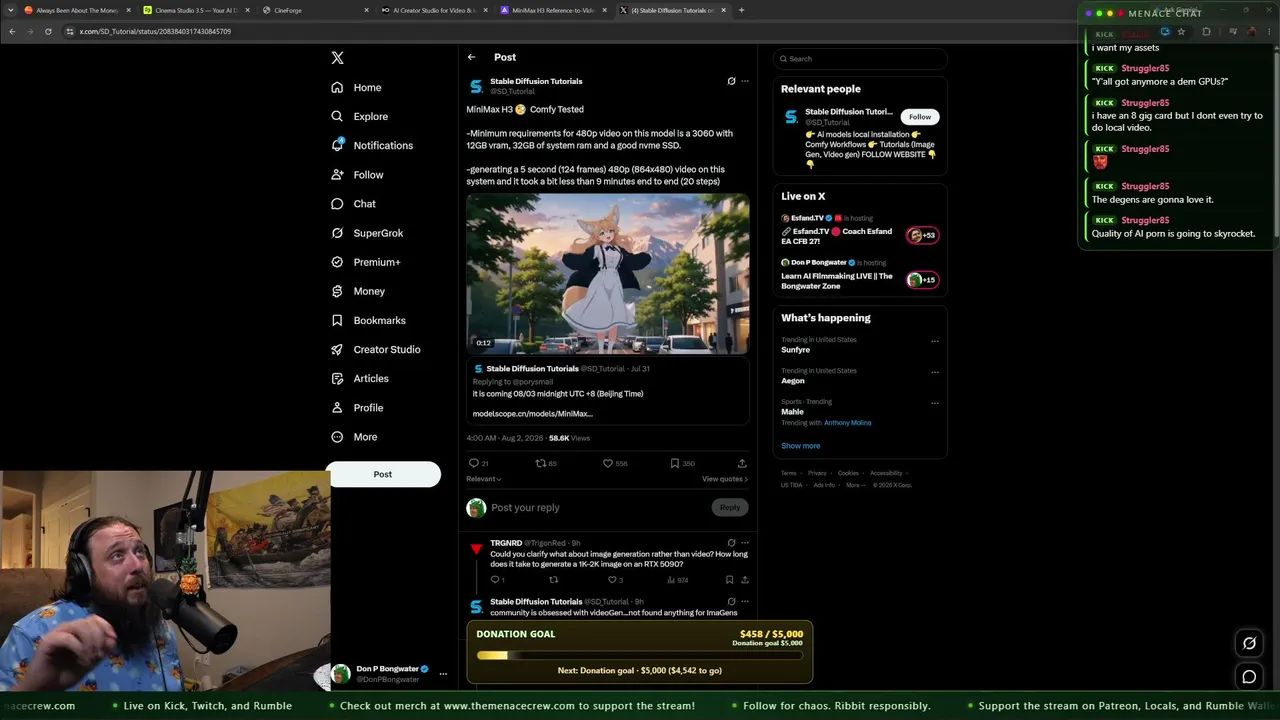This screenshot has width=1280, height=720.
Task: Click the address bar showing x.com/SD_Tutorial
Action: (155, 31)
